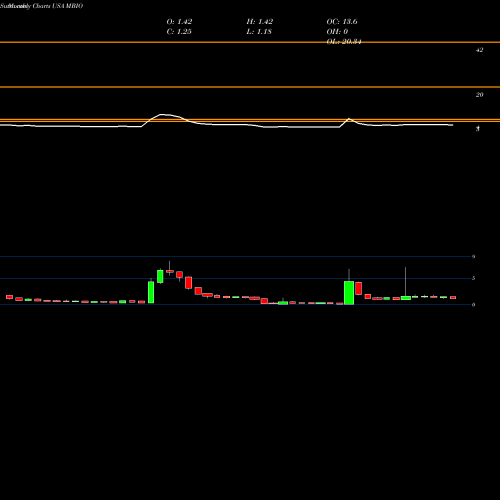Viewport: 500px width, 500px height.
Task: Click the red candle with the highest upper wick
Action: 170,272
